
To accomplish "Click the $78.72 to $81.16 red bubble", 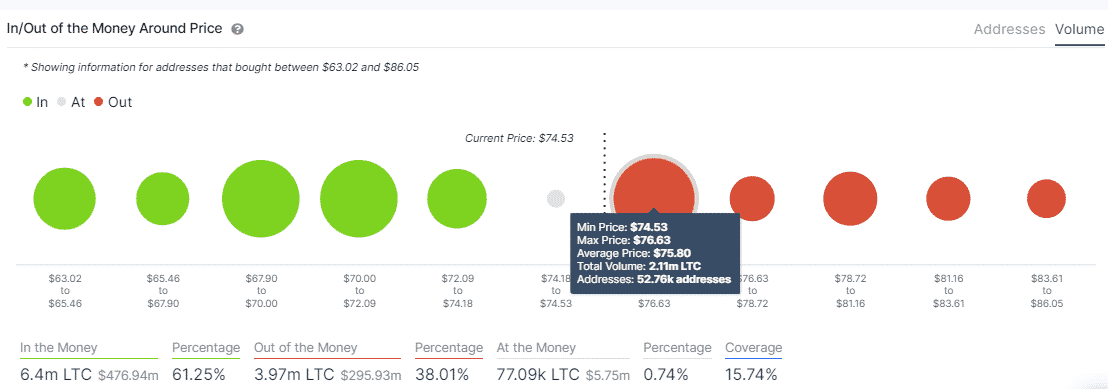I will coord(850,199).
